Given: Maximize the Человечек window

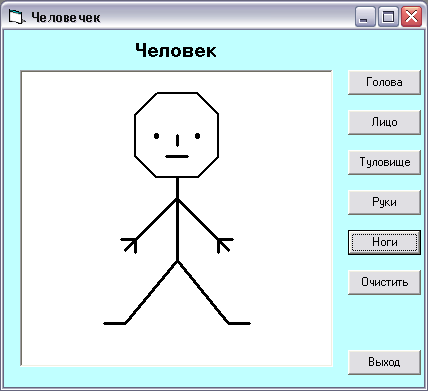Looking at the screenshot, I should [388, 16].
